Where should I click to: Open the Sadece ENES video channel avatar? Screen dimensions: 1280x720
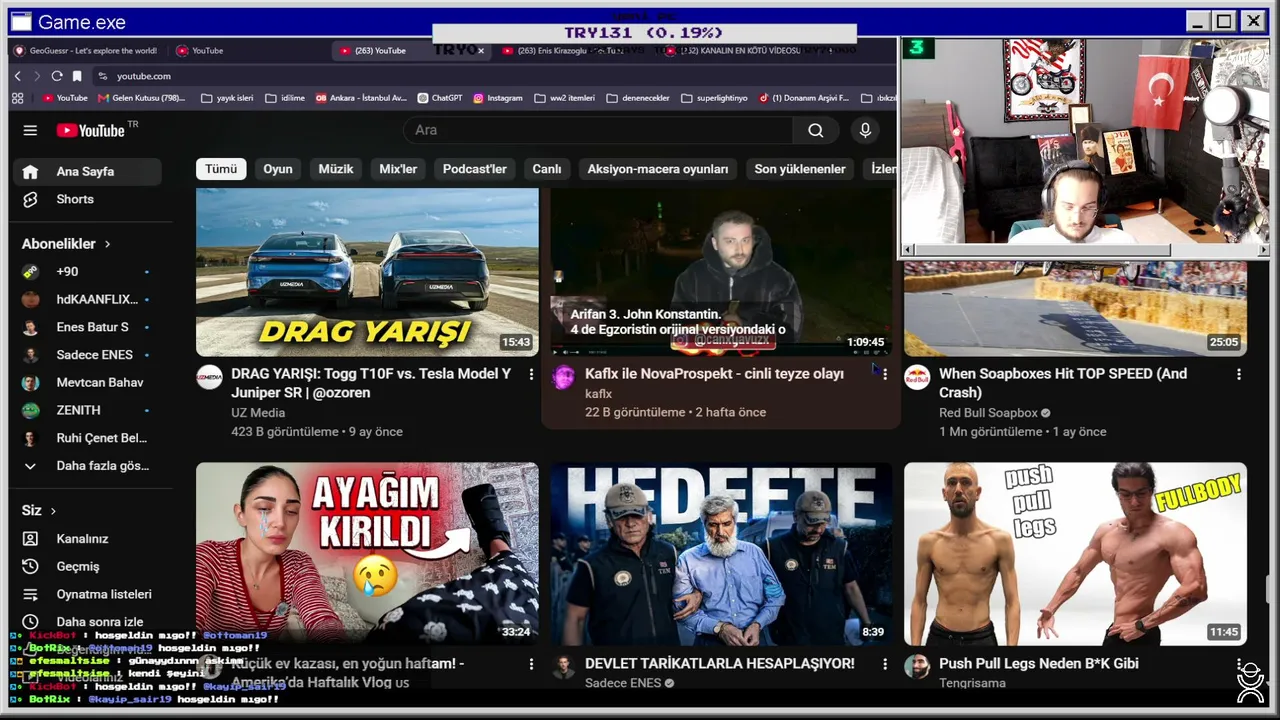564,667
